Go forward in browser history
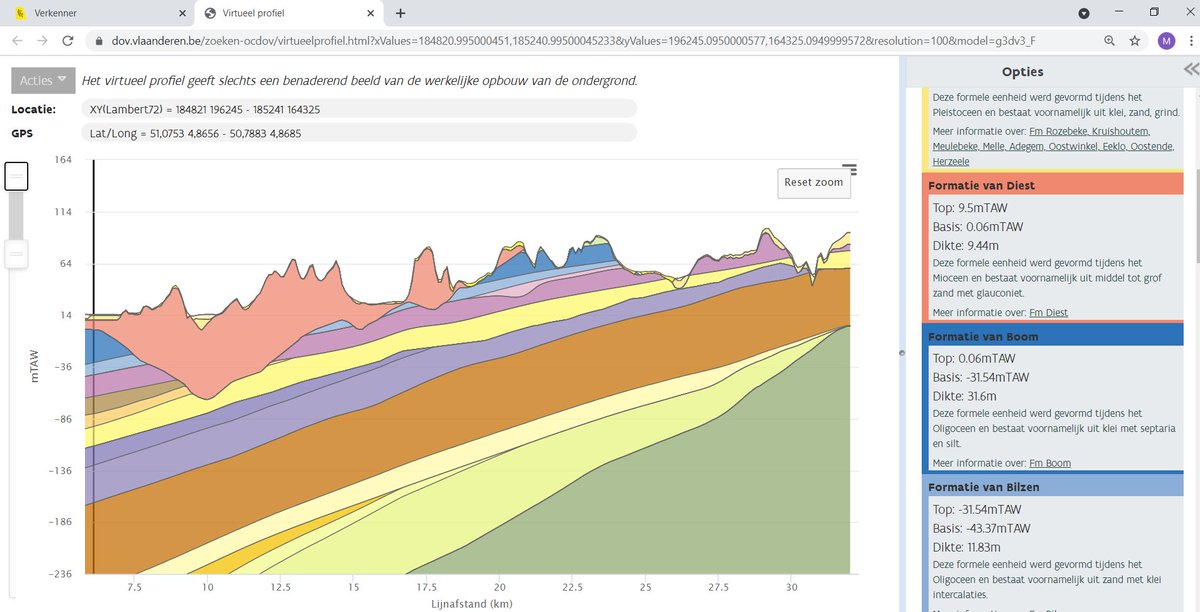 point(42,41)
